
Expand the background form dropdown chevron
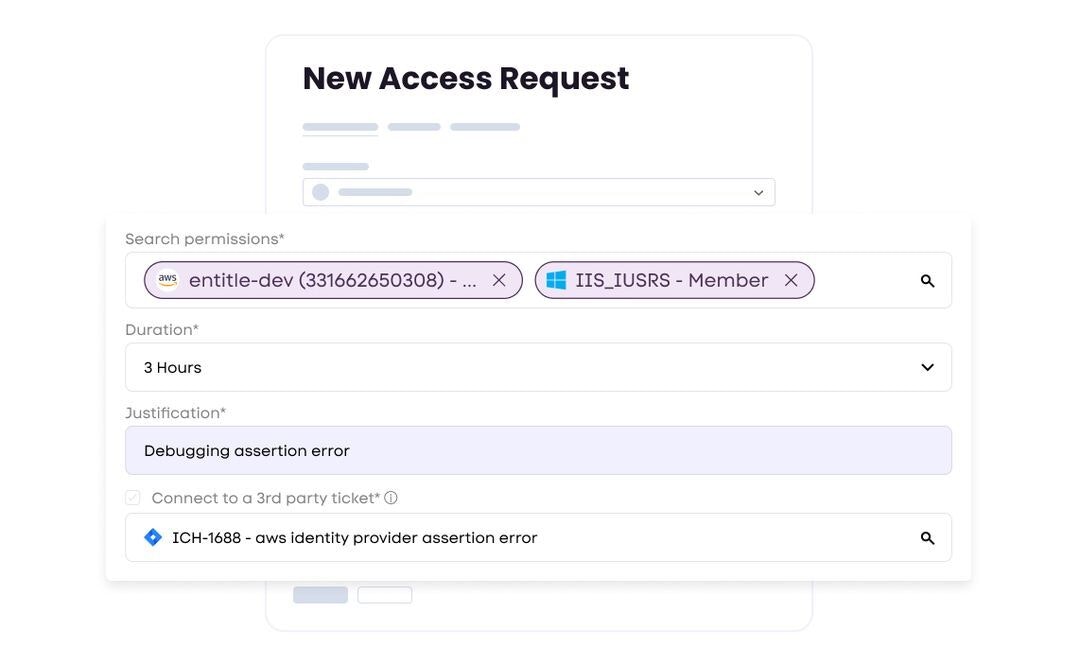coord(758,193)
